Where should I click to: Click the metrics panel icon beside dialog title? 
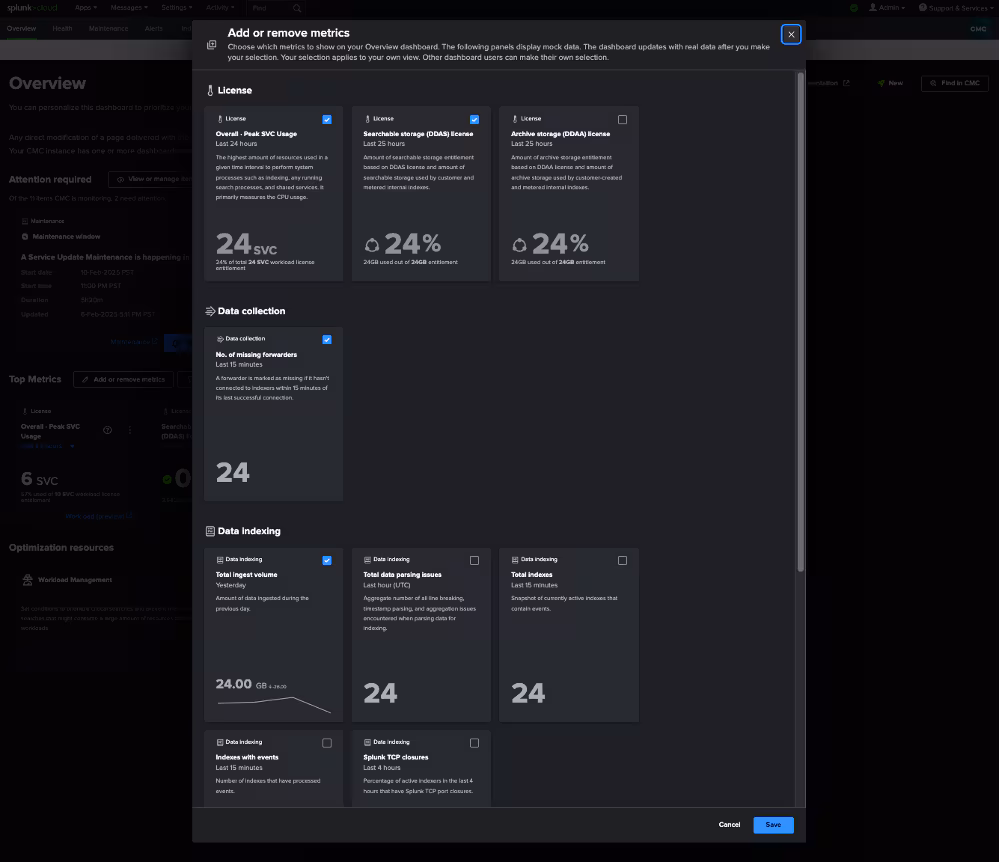click(211, 45)
